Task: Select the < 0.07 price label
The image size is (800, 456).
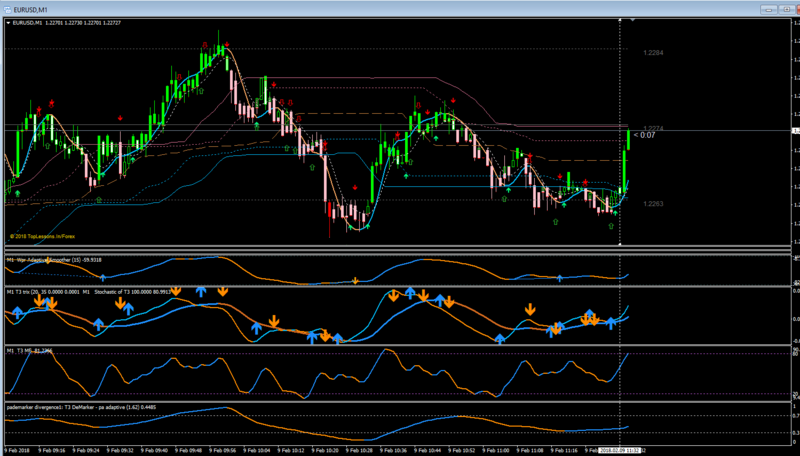Action: pyautogui.click(x=644, y=135)
